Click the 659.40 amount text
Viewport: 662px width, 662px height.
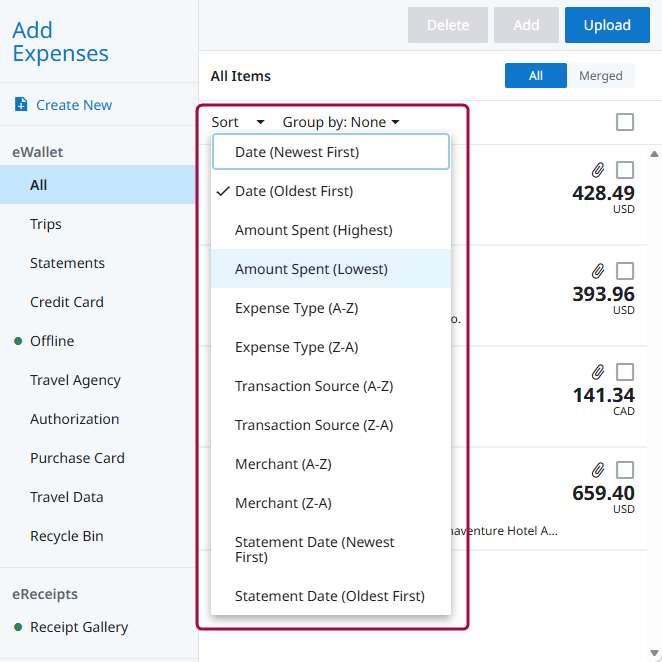click(x=603, y=493)
